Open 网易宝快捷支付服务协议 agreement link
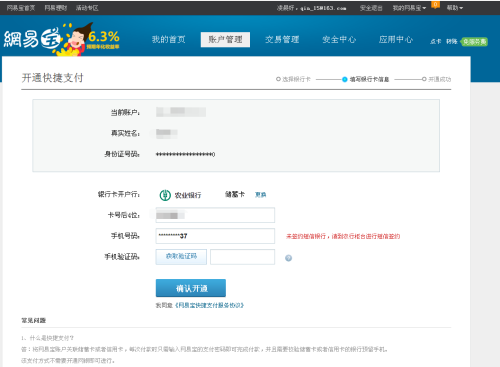The image size is (500, 367). pyautogui.click(x=209, y=305)
